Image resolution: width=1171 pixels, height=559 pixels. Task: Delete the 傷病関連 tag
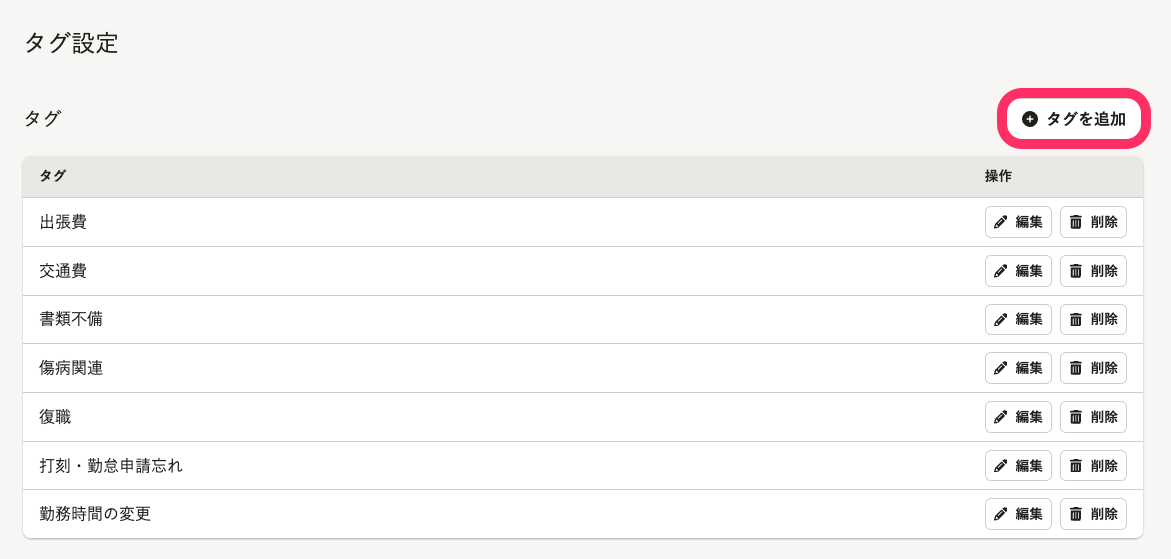pyautogui.click(x=1093, y=368)
